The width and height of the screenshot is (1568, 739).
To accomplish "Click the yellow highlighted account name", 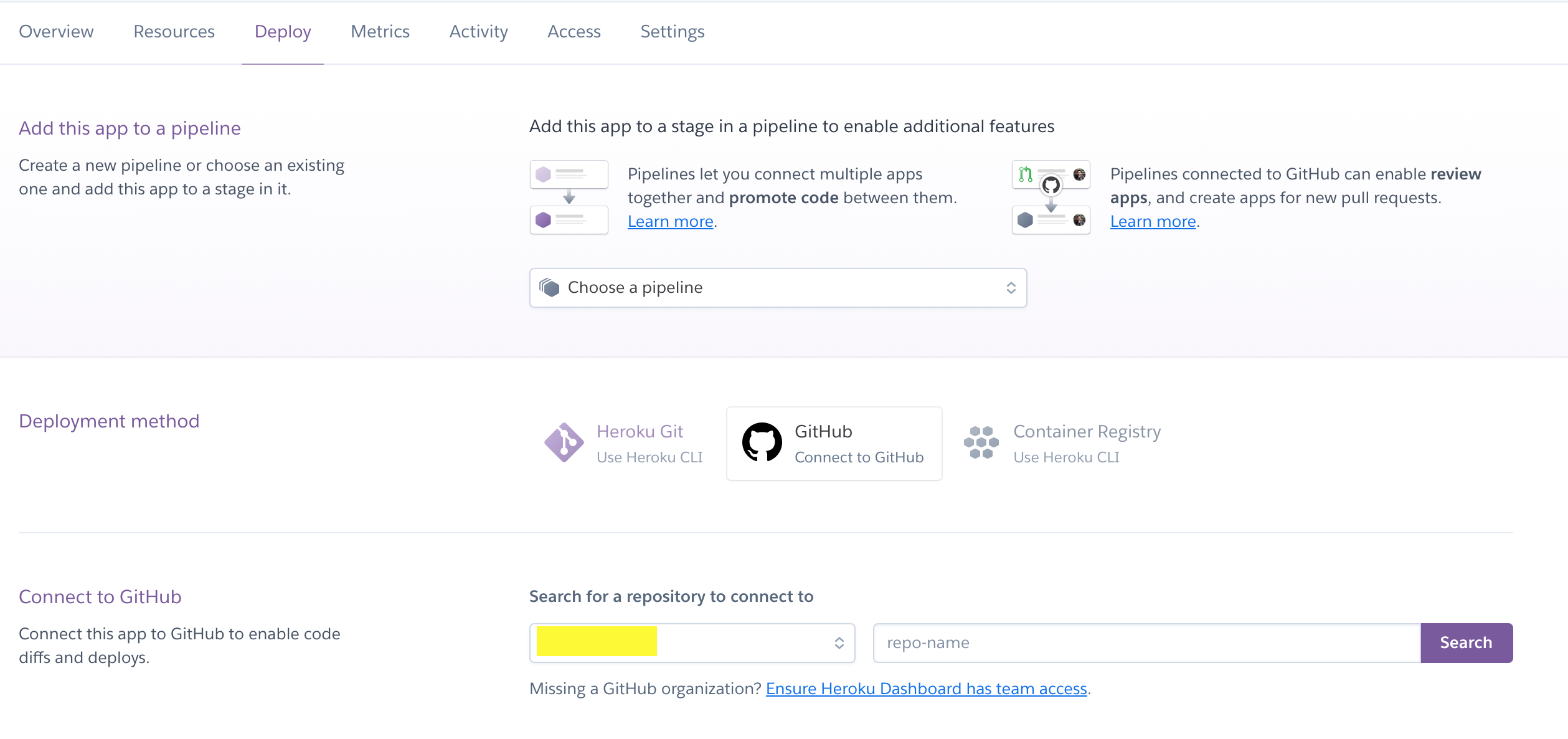I will pyautogui.click(x=596, y=642).
